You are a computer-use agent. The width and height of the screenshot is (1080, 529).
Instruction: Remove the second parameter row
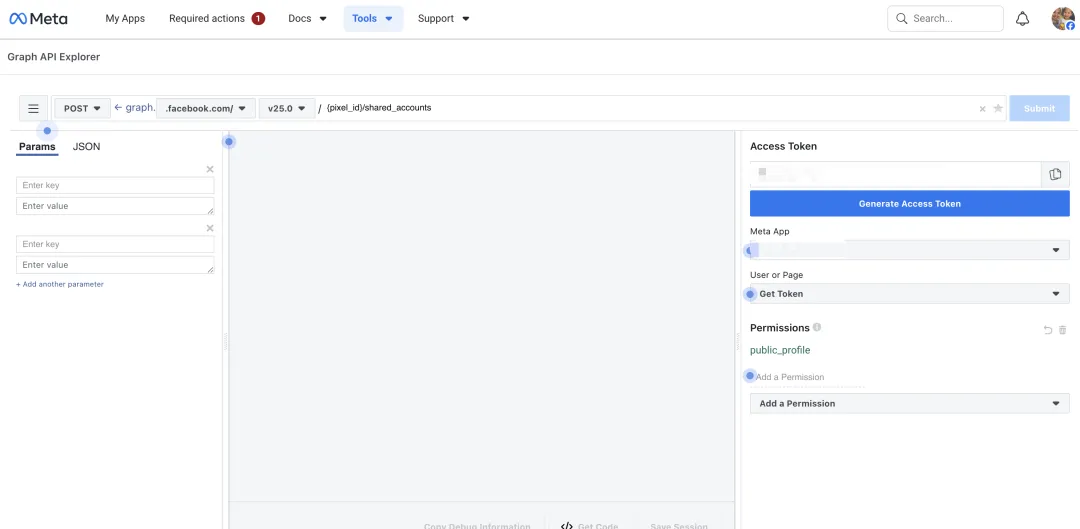click(210, 228)
